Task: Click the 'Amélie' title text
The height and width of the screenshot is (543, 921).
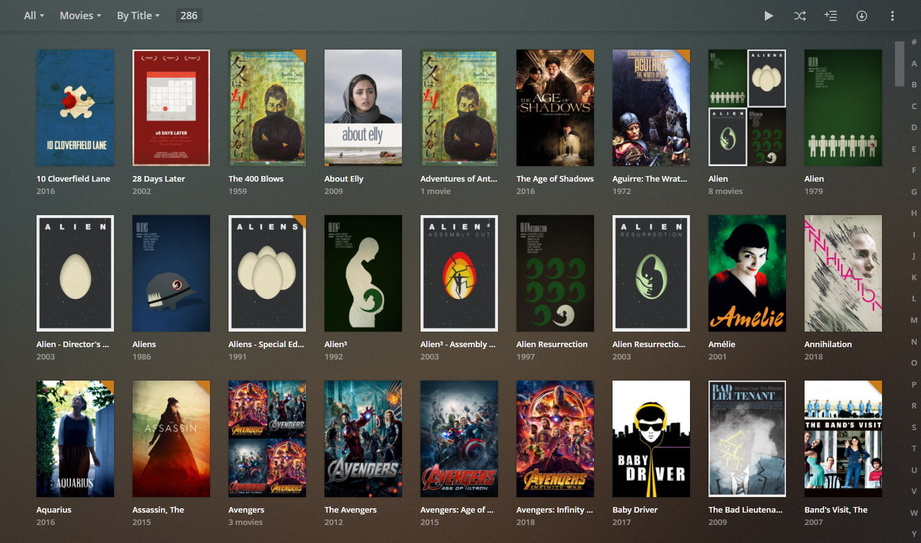Action: (x=722, y=344)
